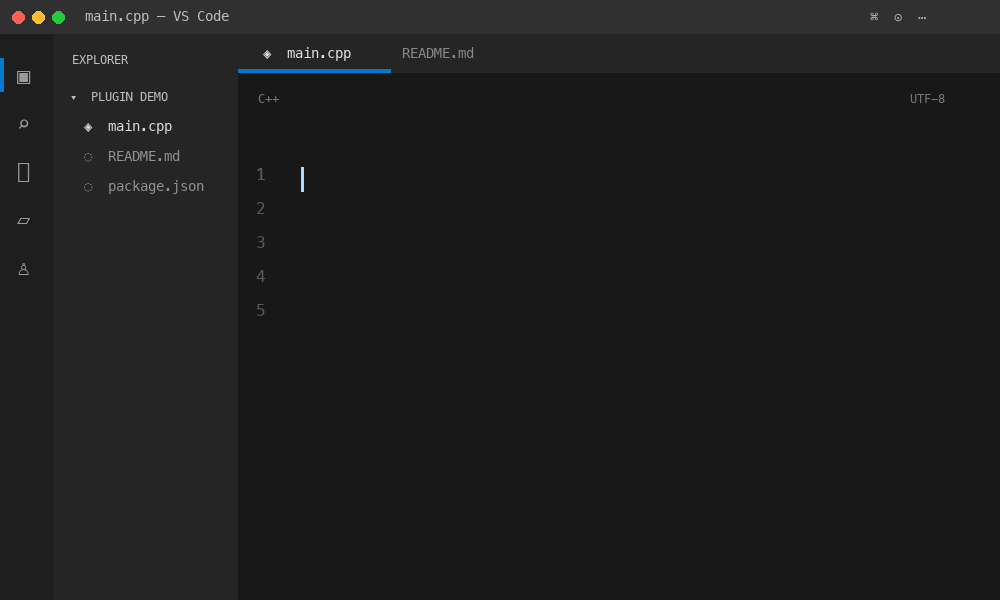Switch to the README.md editor tab
The height and width of the screenshot is (600, 1000).
[x=438, y=54]
